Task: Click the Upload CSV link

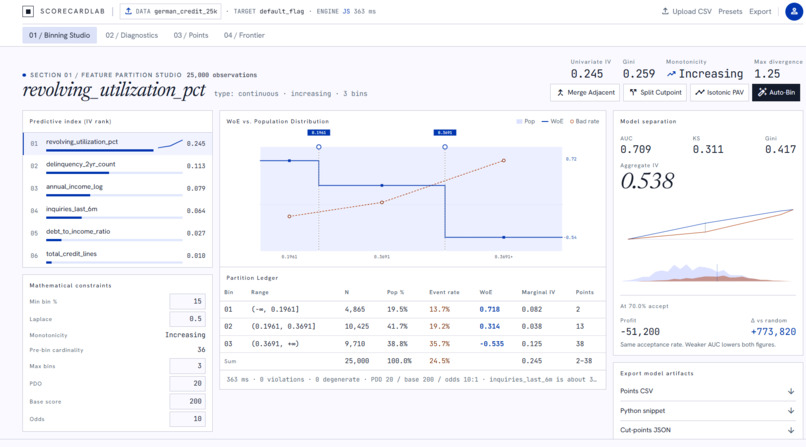Action: (x=686, y=11)
